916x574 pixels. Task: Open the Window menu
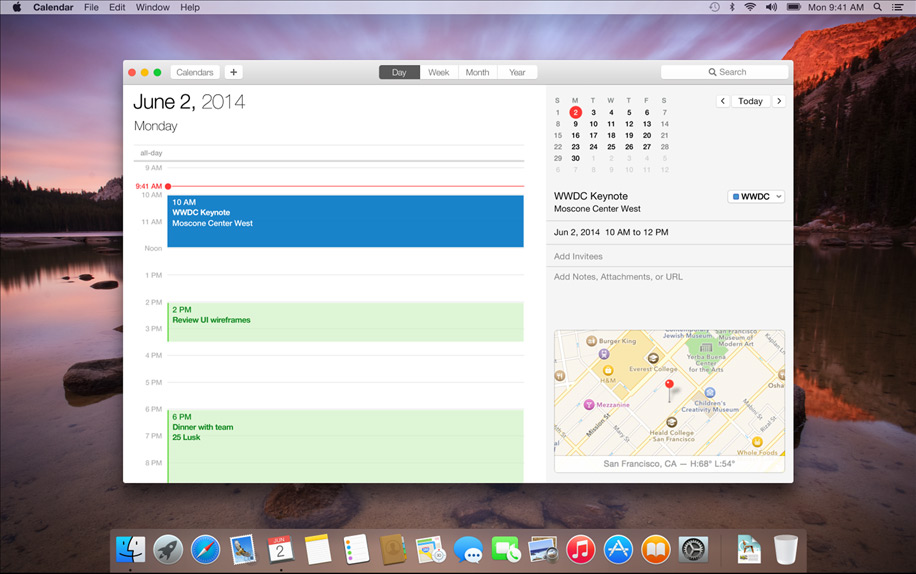(152, 7)
